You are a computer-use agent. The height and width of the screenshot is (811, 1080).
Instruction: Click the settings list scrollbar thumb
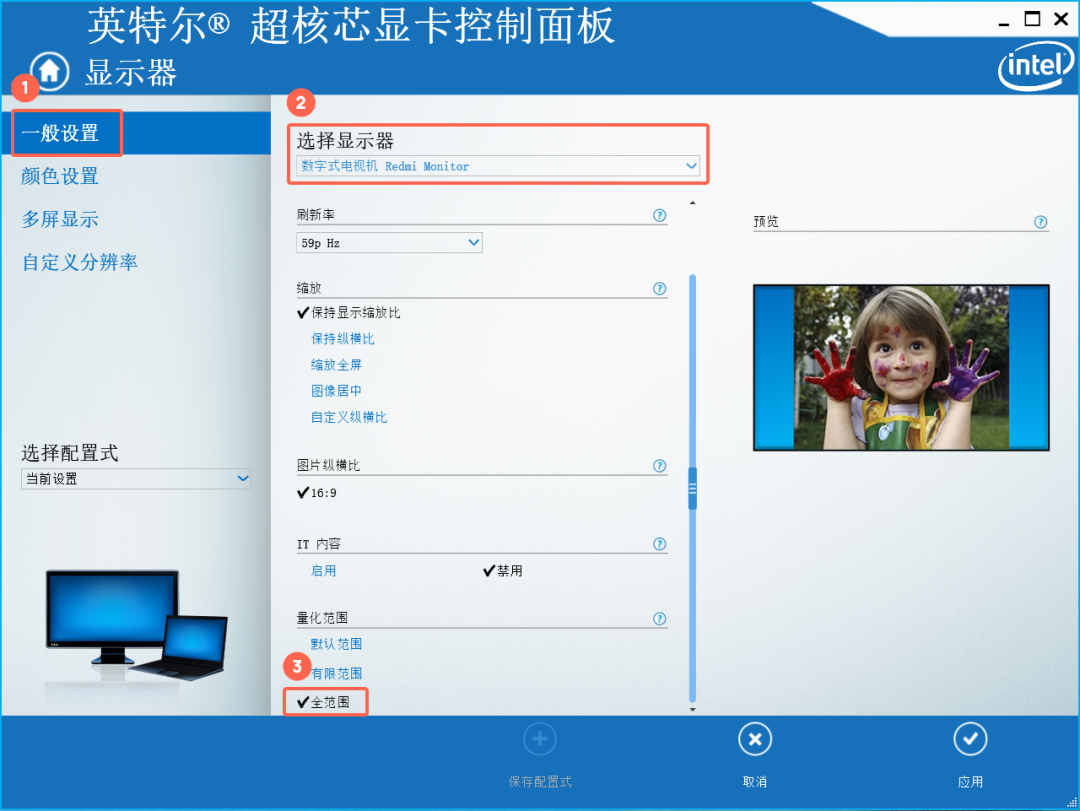(x=692, y=489)
